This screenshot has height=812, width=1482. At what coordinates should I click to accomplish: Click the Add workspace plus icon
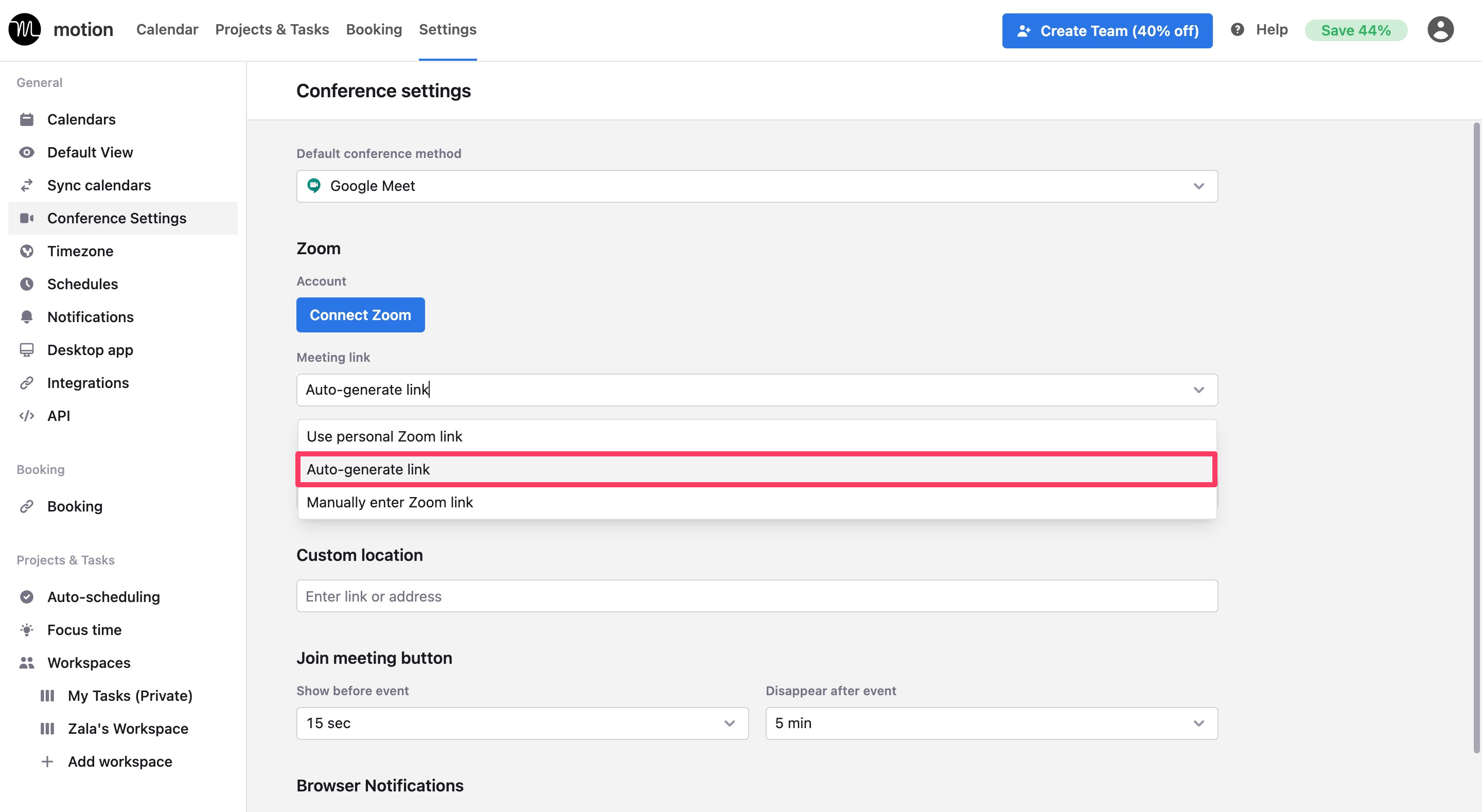[x=47, y=762]
